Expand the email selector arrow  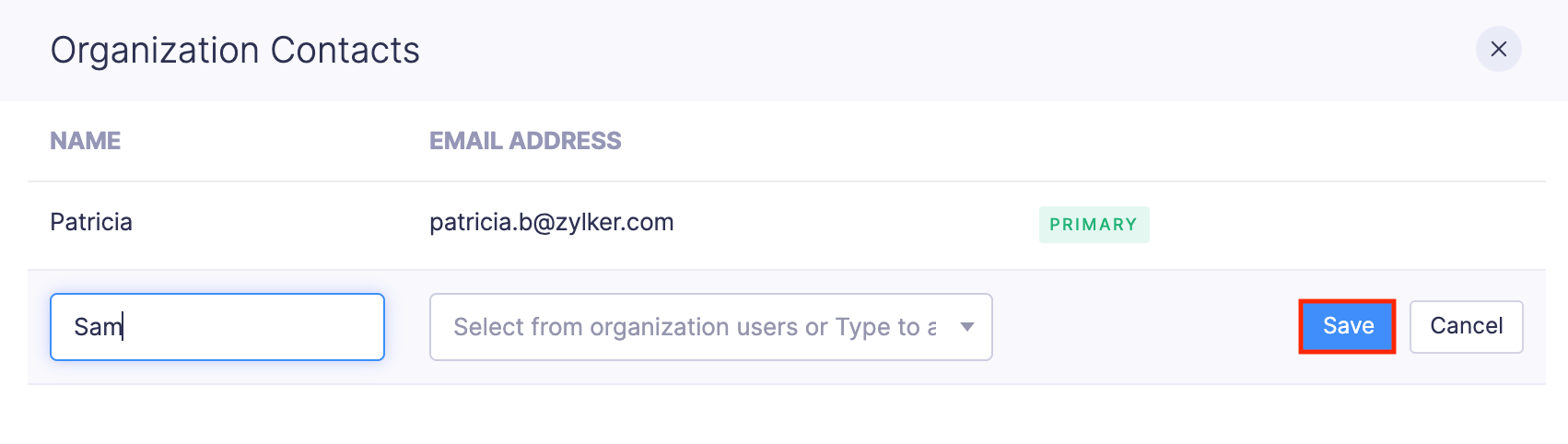[x=966, y=327]
